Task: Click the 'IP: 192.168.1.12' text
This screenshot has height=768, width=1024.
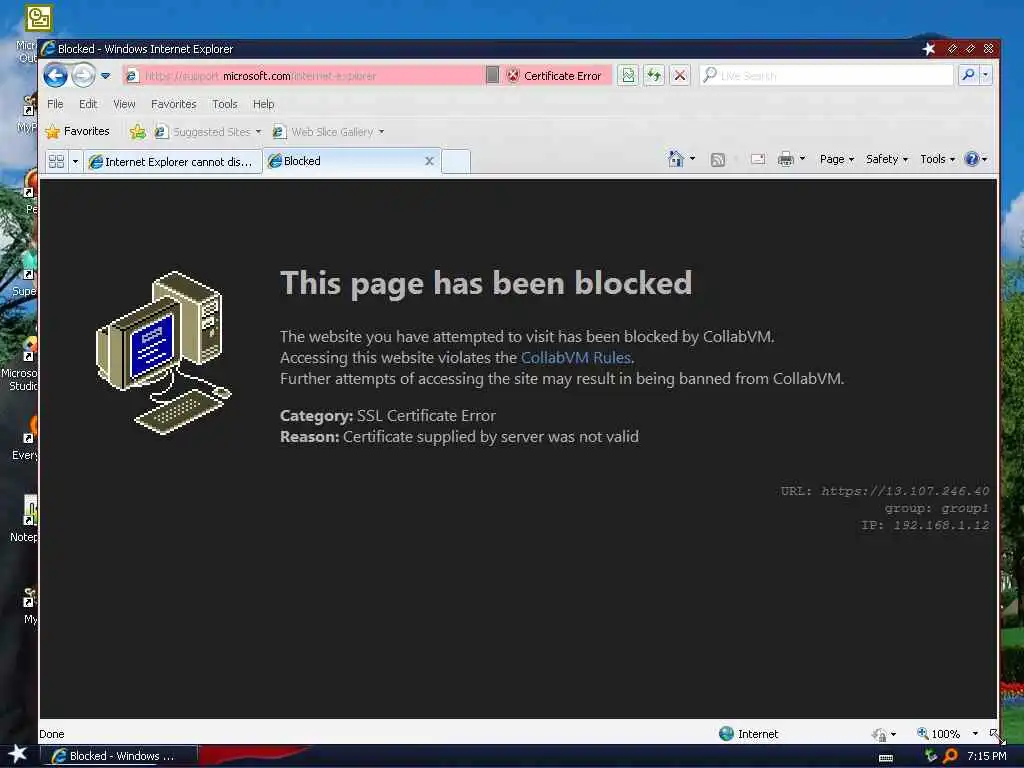Action: (925, 526)
